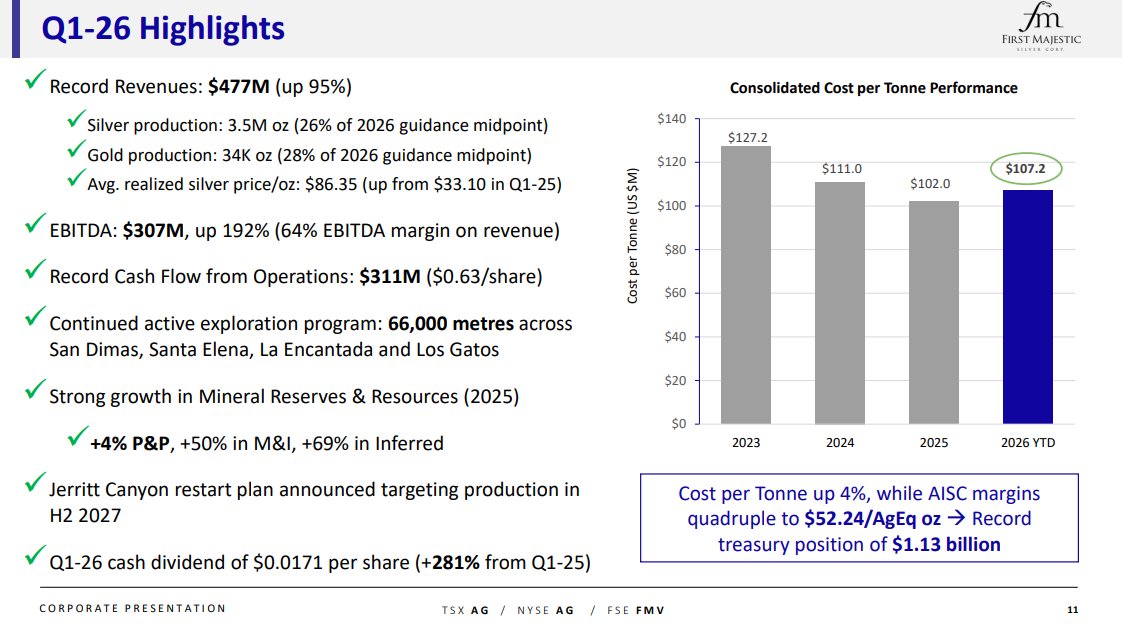The height and width of the screenshot is (627, 1122).
Task: Click the 'FSE FMV' ticker in footer
Action: tap(635, 611)
